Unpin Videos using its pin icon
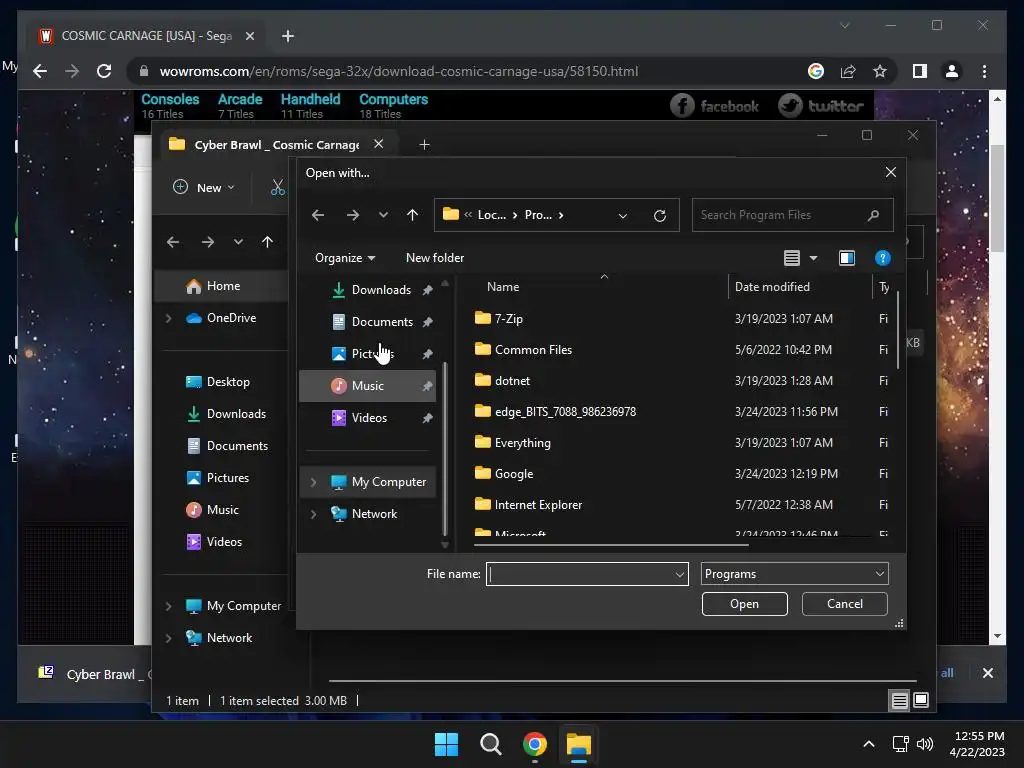This screenshot has width=1024, height=768. pos(427,418)
